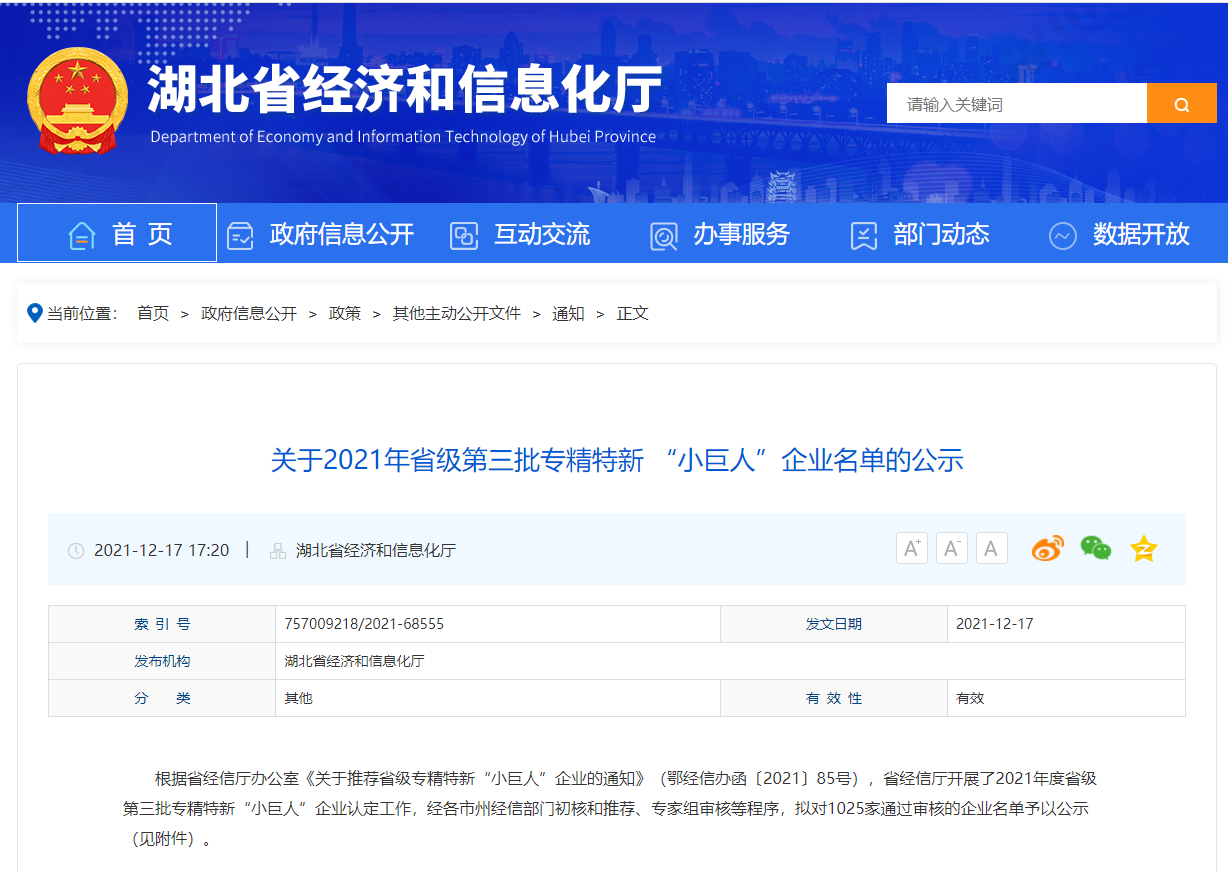1228x872 pixels.
Task: Share the article via the WeChat icon
Action: [1094, 548]
